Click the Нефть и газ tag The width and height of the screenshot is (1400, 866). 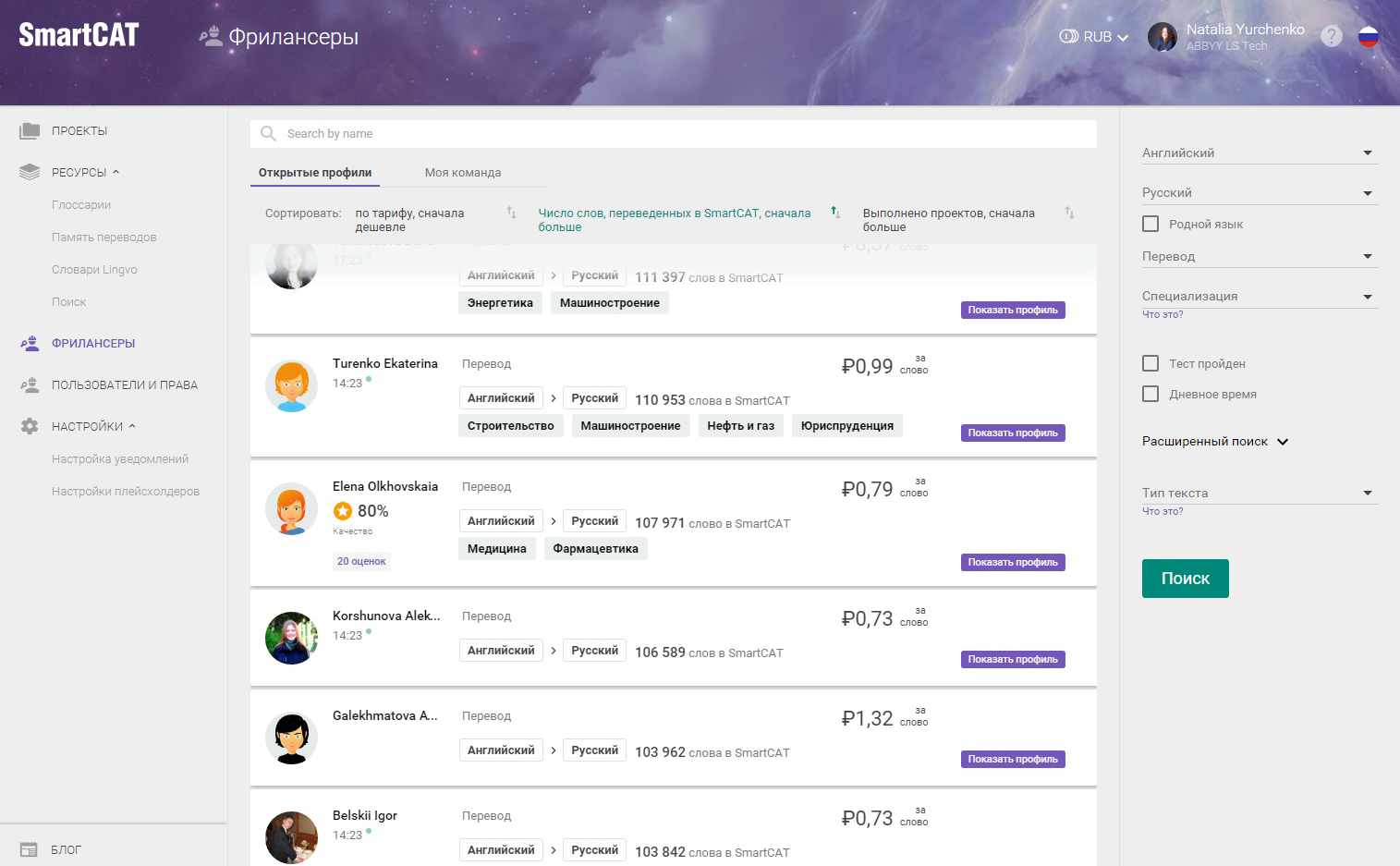(741, 426)
